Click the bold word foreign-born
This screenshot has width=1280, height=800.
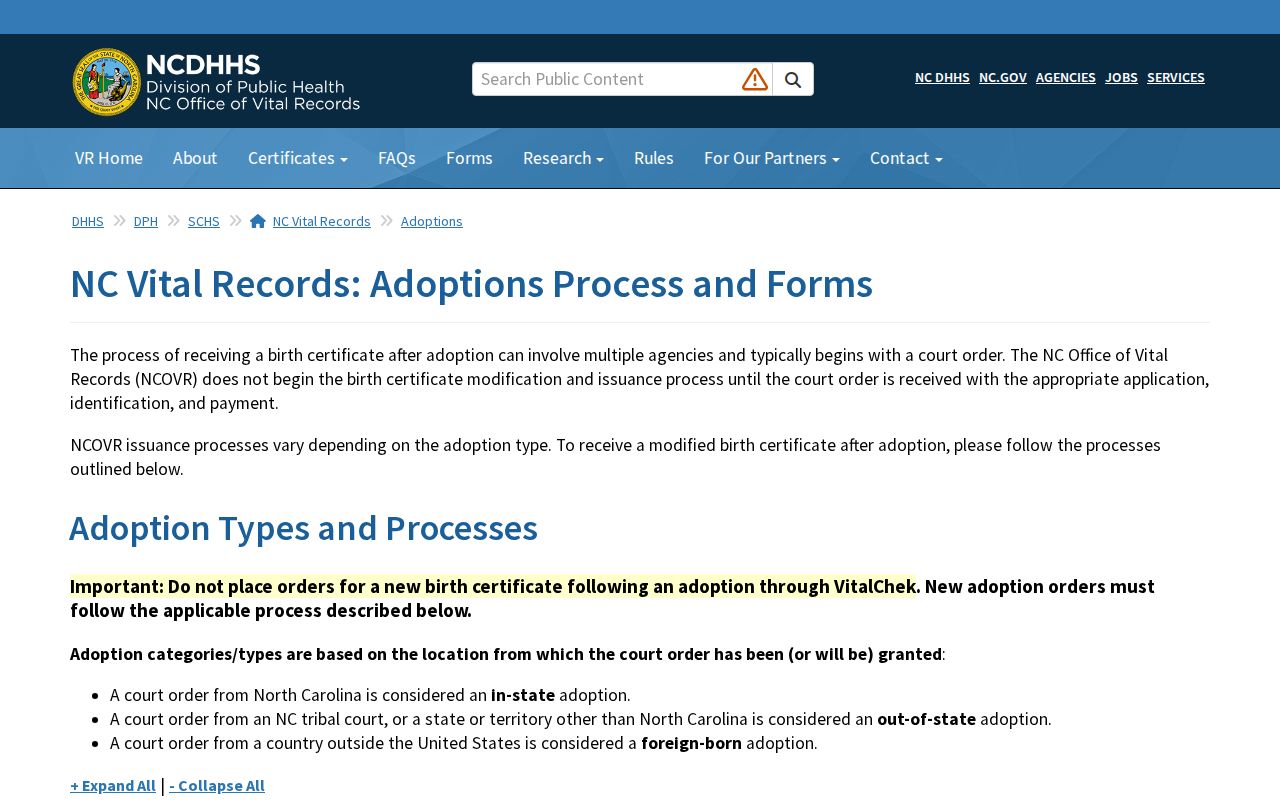[x=692, y=743]
